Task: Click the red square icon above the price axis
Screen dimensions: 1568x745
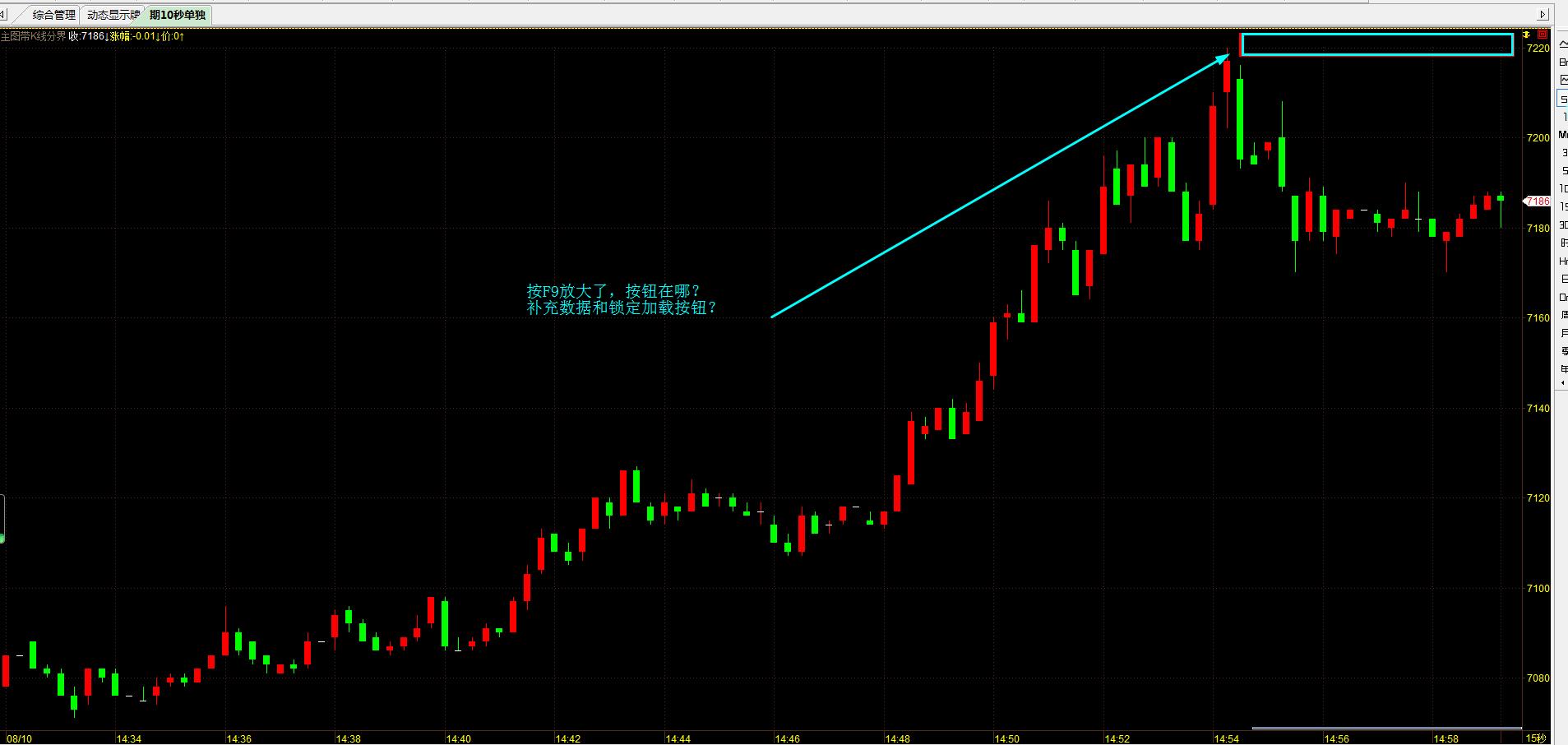Action: point(1543,35)
